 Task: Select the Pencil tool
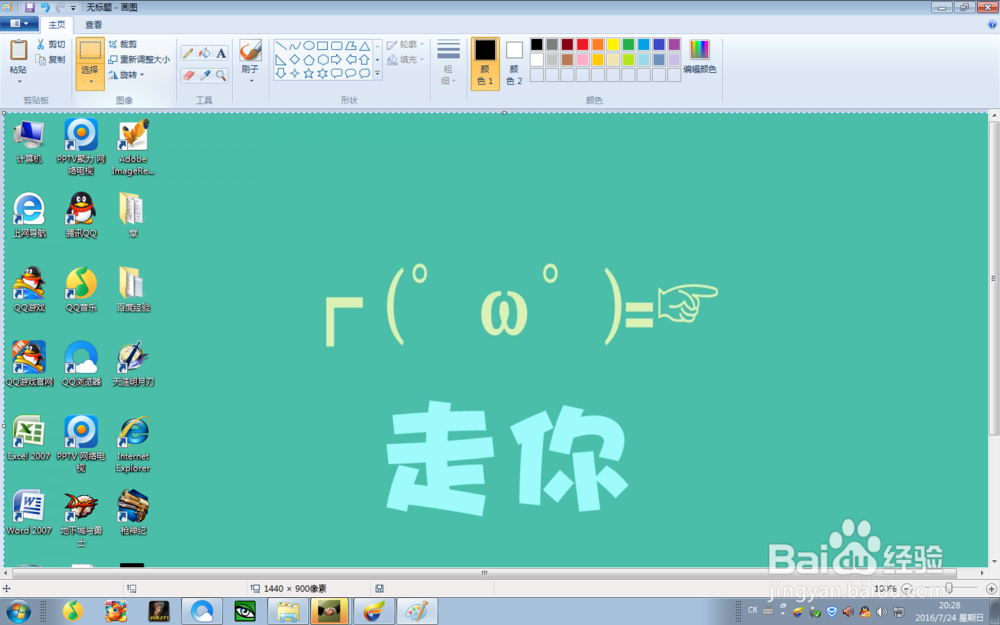[x=188, y=54]
